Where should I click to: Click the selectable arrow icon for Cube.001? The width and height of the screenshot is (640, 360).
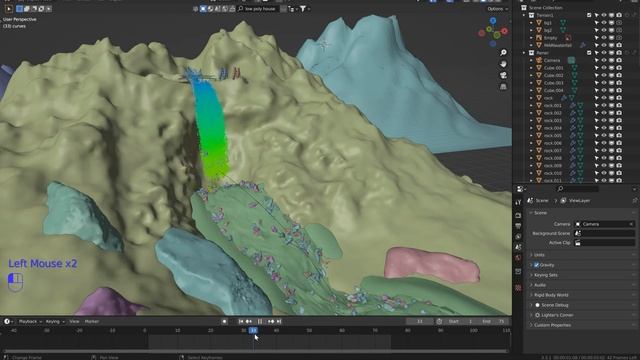pyautogui.click(x=596, y=68)
